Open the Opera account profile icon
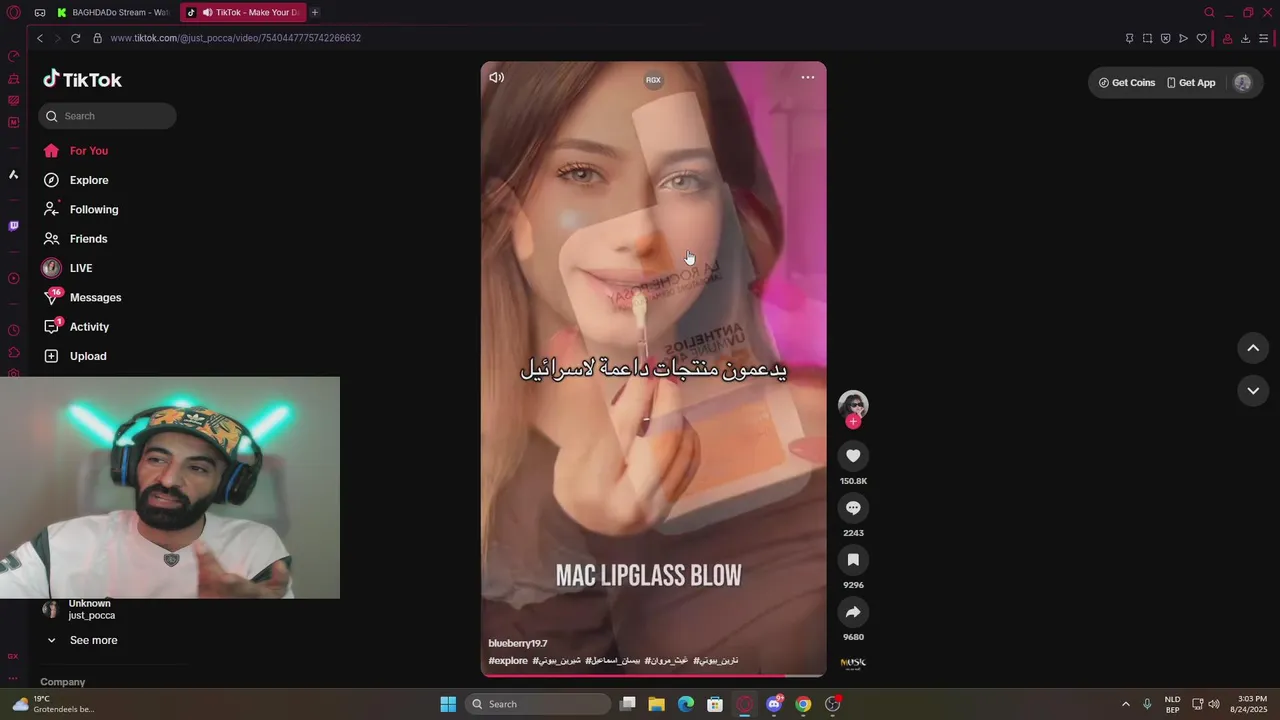Viewport: 1280px width, 720px height. coord(1227,38)
